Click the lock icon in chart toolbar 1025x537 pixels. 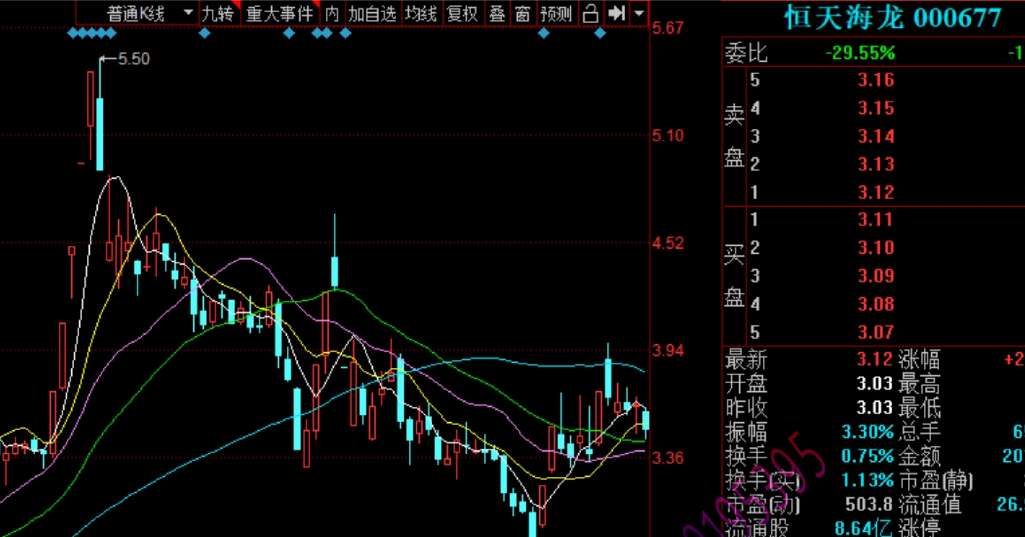[x=590, y=13]
